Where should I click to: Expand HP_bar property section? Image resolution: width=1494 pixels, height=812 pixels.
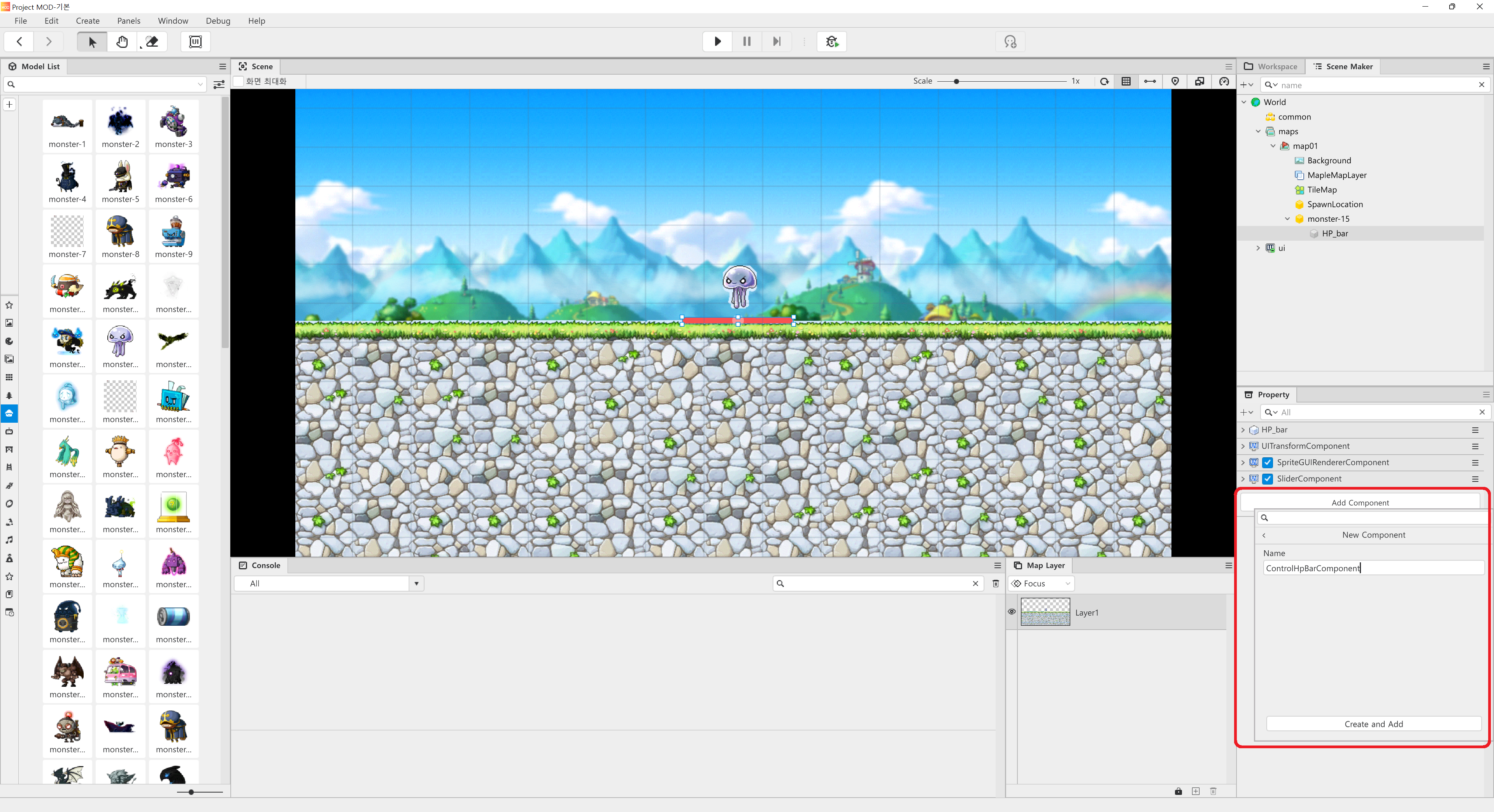1243,430
